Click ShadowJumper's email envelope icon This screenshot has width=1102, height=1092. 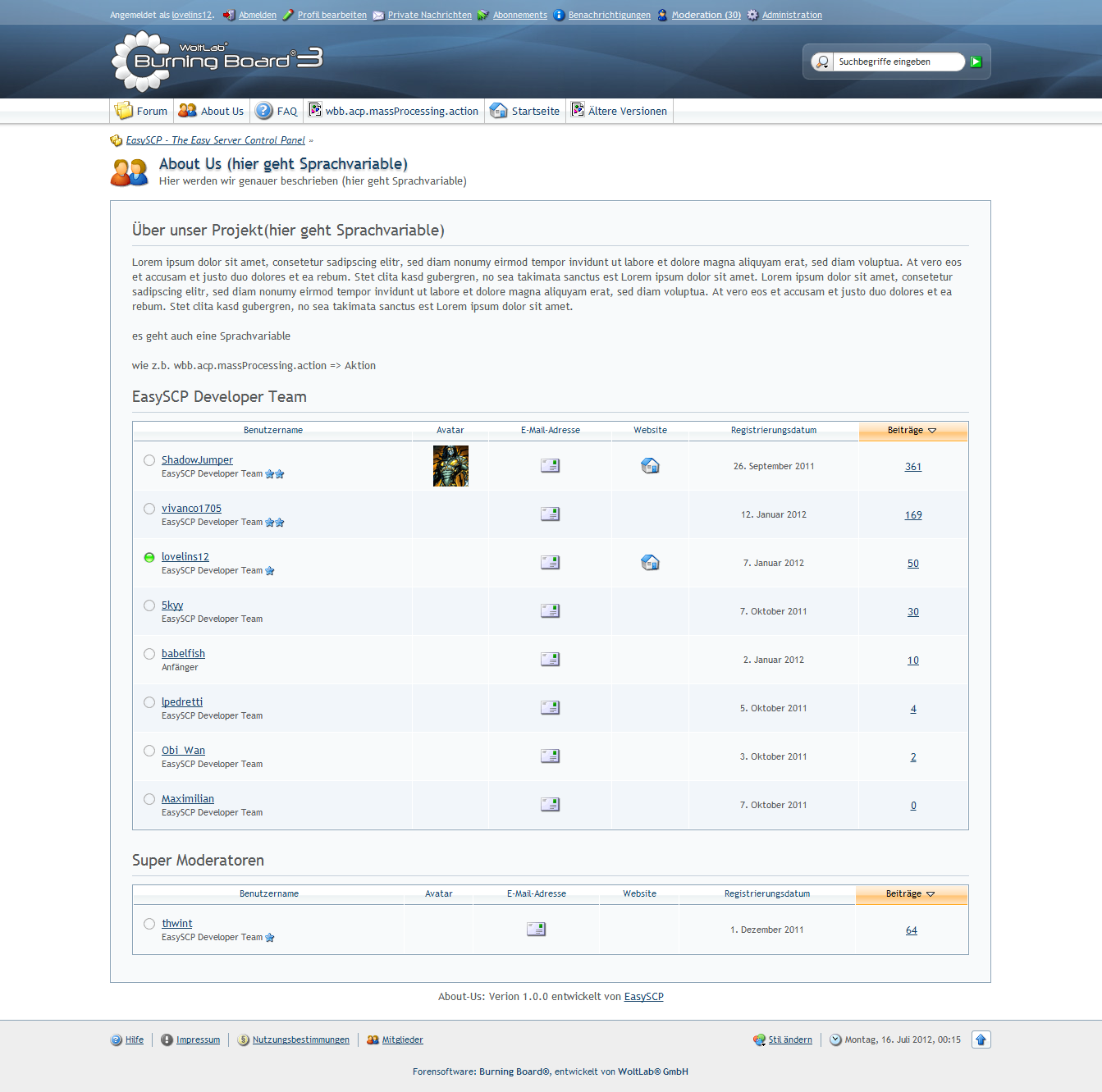point(550,466)
